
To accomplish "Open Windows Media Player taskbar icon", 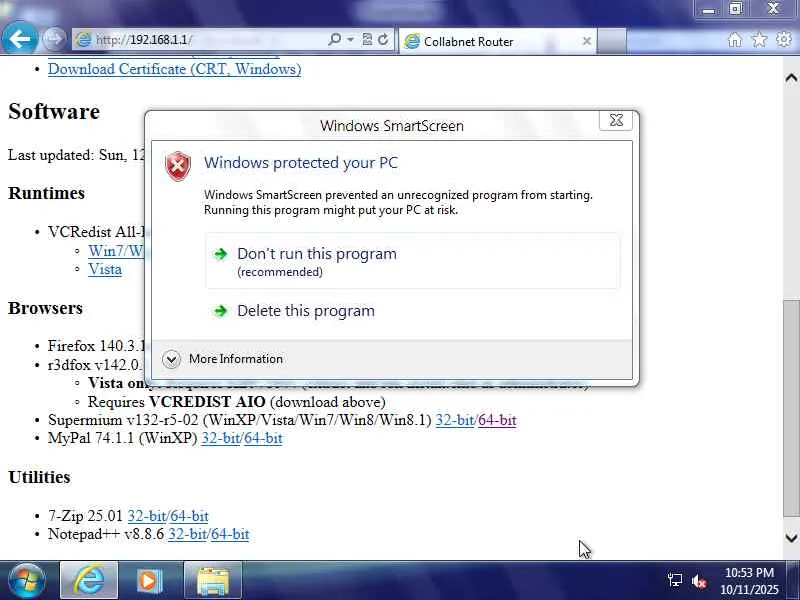I will (149, 581).
